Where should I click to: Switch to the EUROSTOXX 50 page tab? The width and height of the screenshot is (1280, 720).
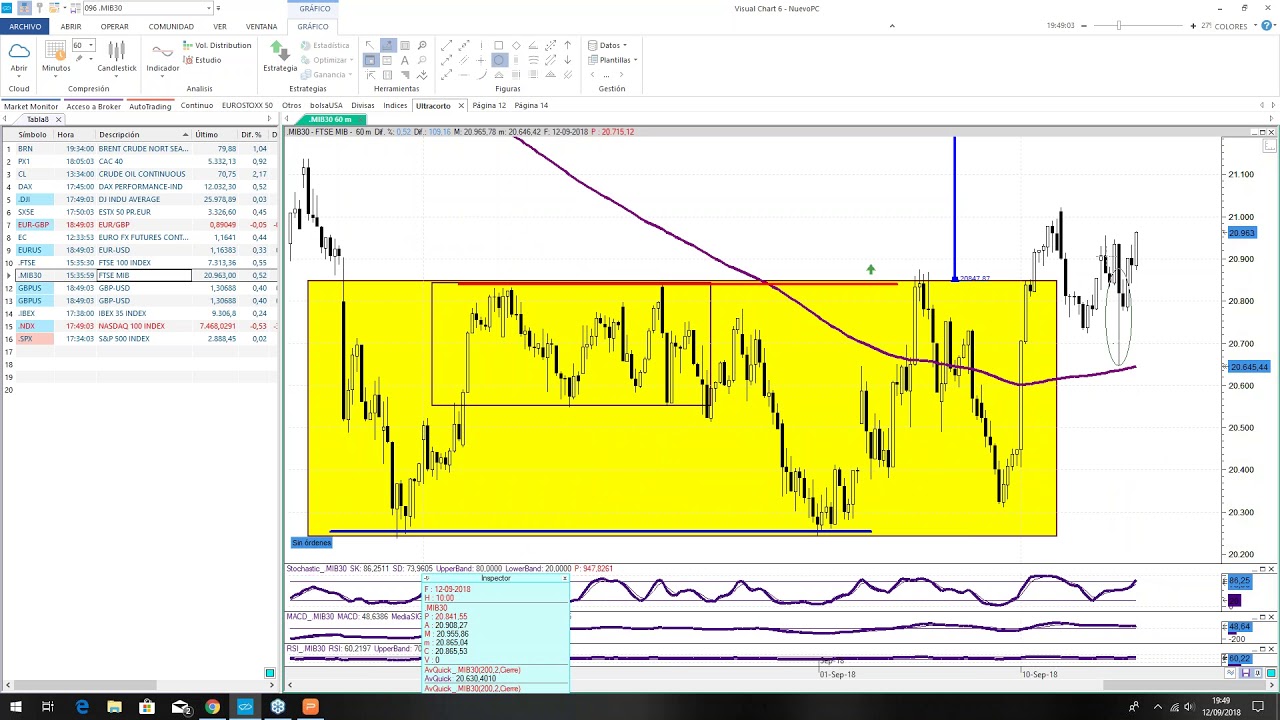pos(247,106)
